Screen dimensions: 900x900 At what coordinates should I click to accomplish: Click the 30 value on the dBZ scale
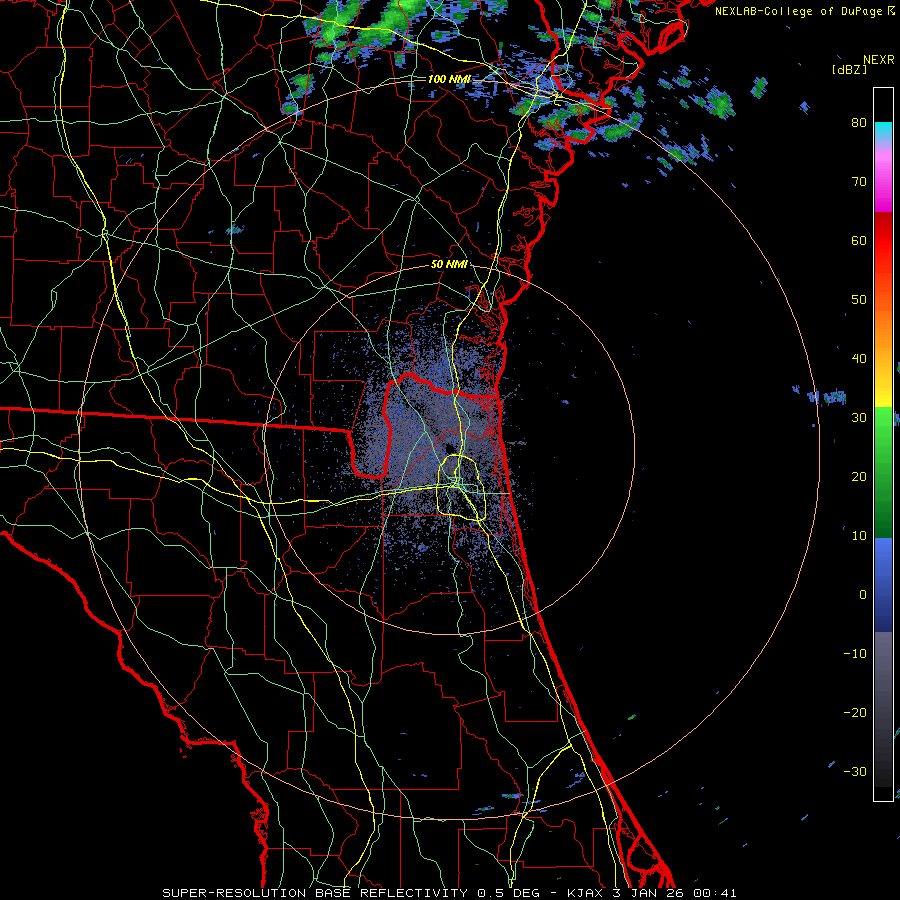click(859, 417)
